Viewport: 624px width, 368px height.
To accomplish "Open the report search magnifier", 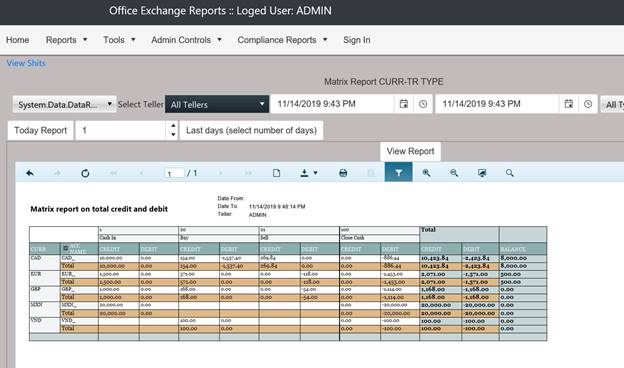I will [509, 173].
